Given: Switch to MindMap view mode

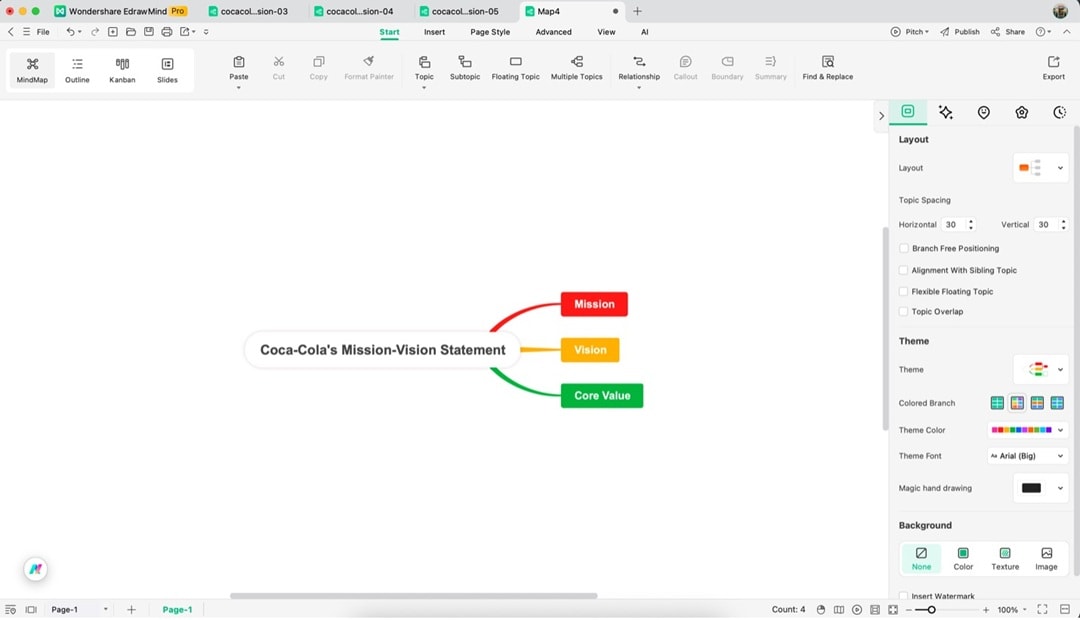Looking at the screenshot, I should click(32, 70).
